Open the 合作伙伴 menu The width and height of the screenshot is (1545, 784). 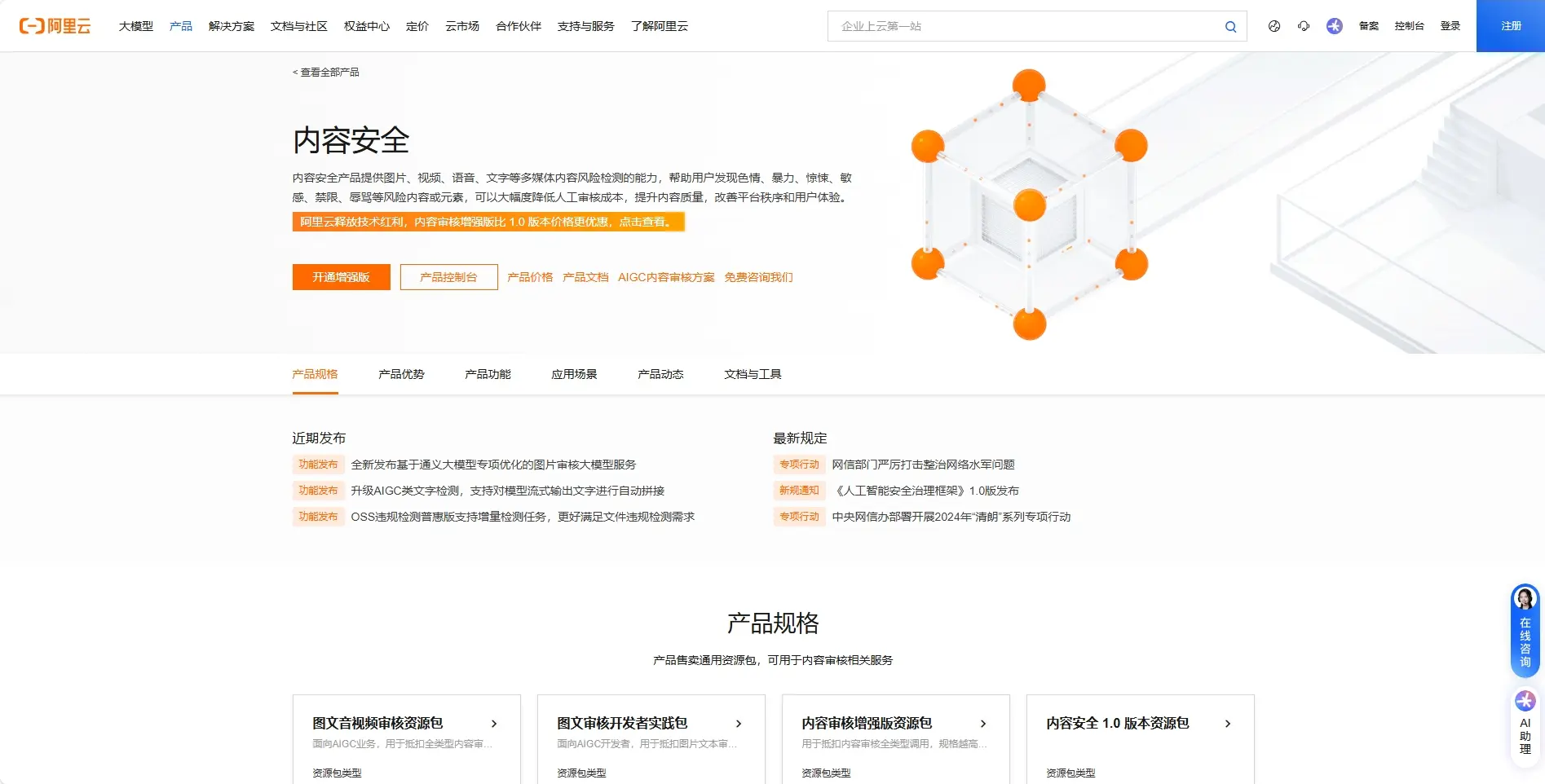tap(519, 26)
